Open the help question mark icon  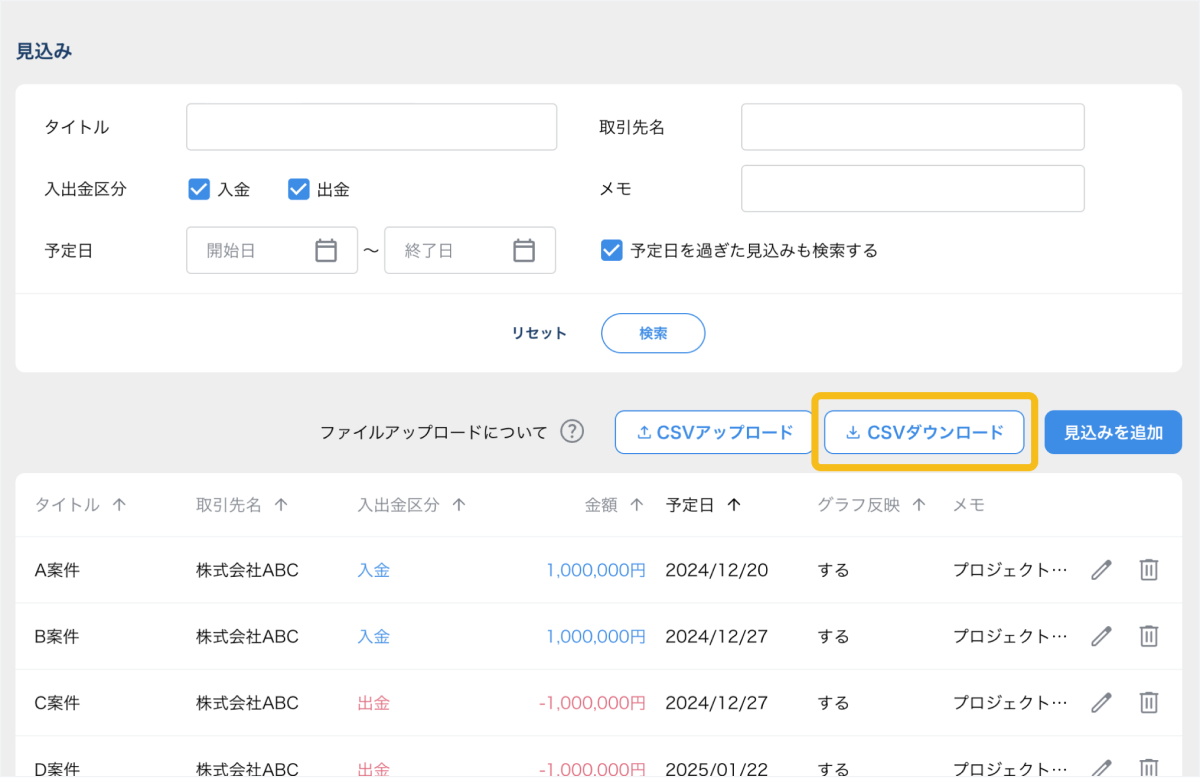571,432
